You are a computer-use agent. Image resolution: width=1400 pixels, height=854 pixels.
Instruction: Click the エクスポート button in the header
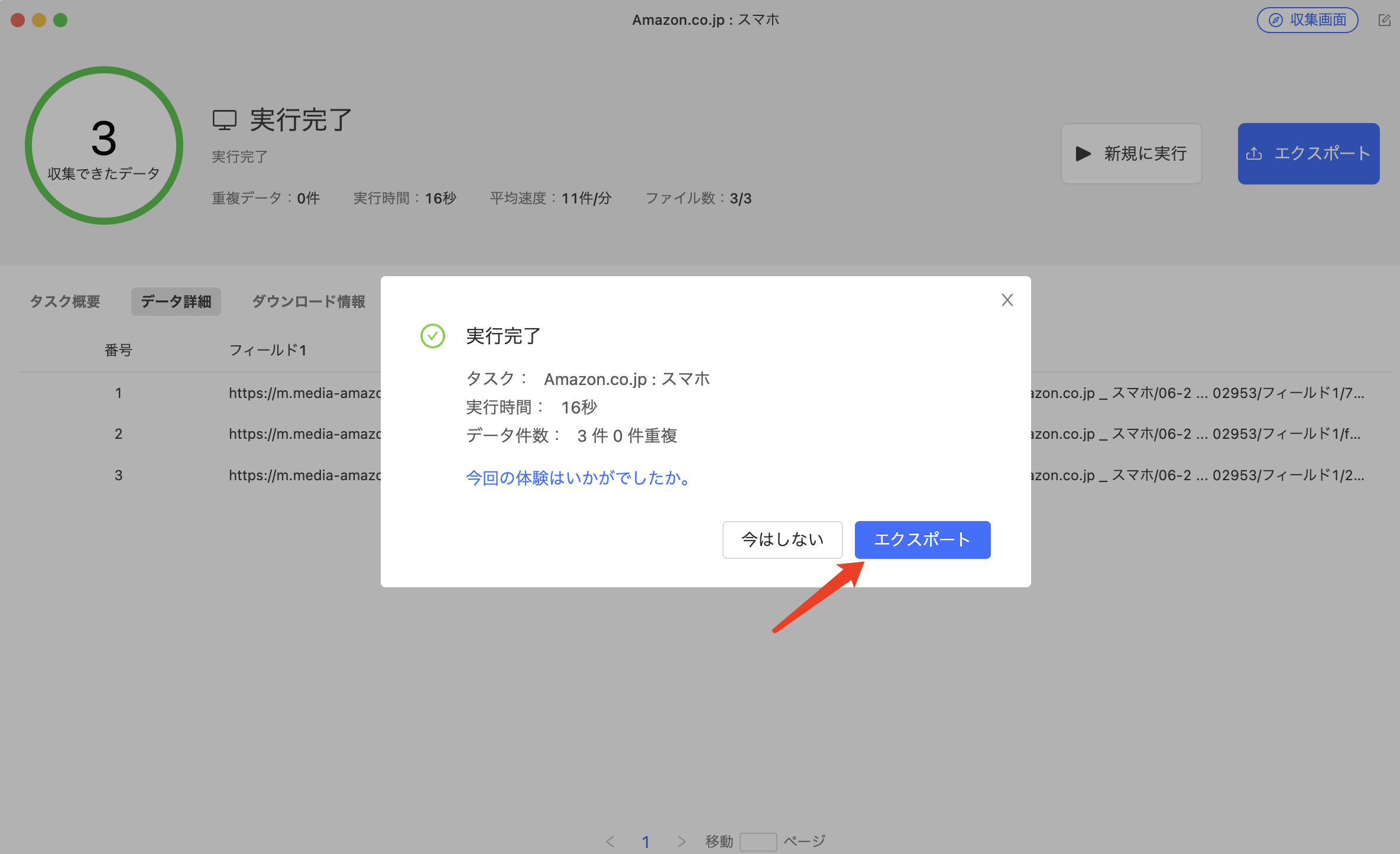tap(1308, 154)
